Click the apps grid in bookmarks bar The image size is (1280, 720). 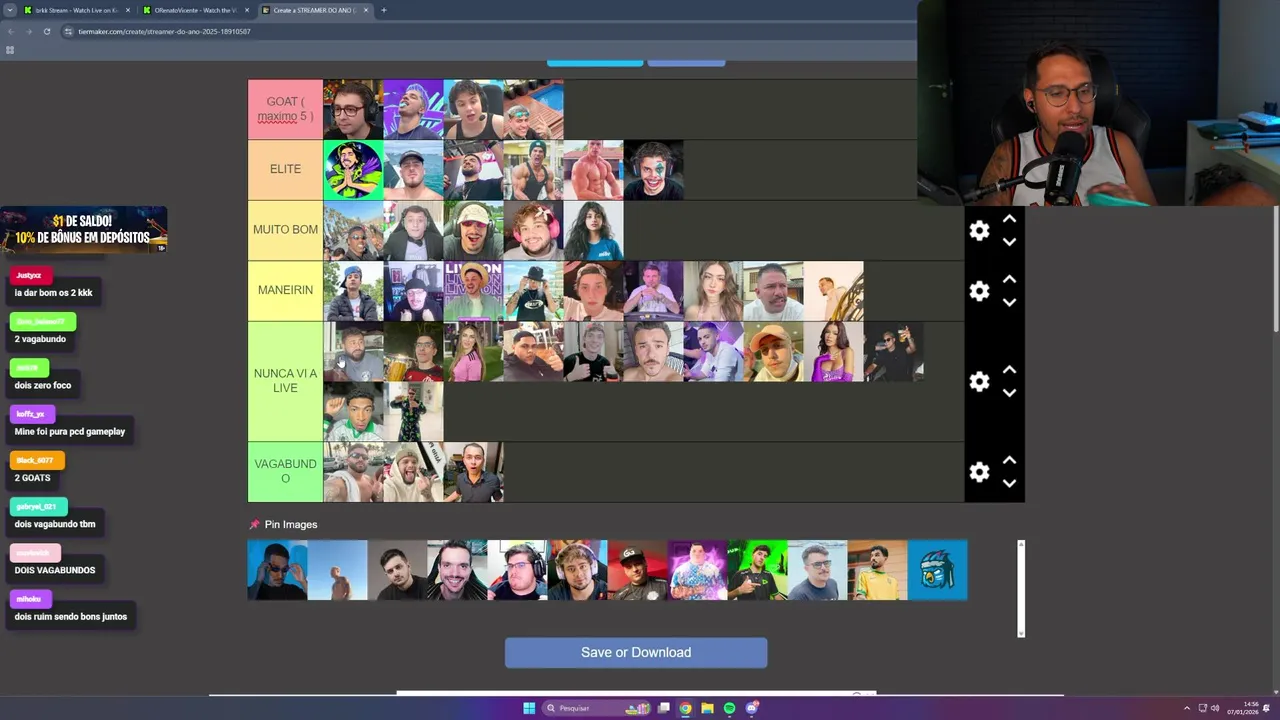[10, 50]
